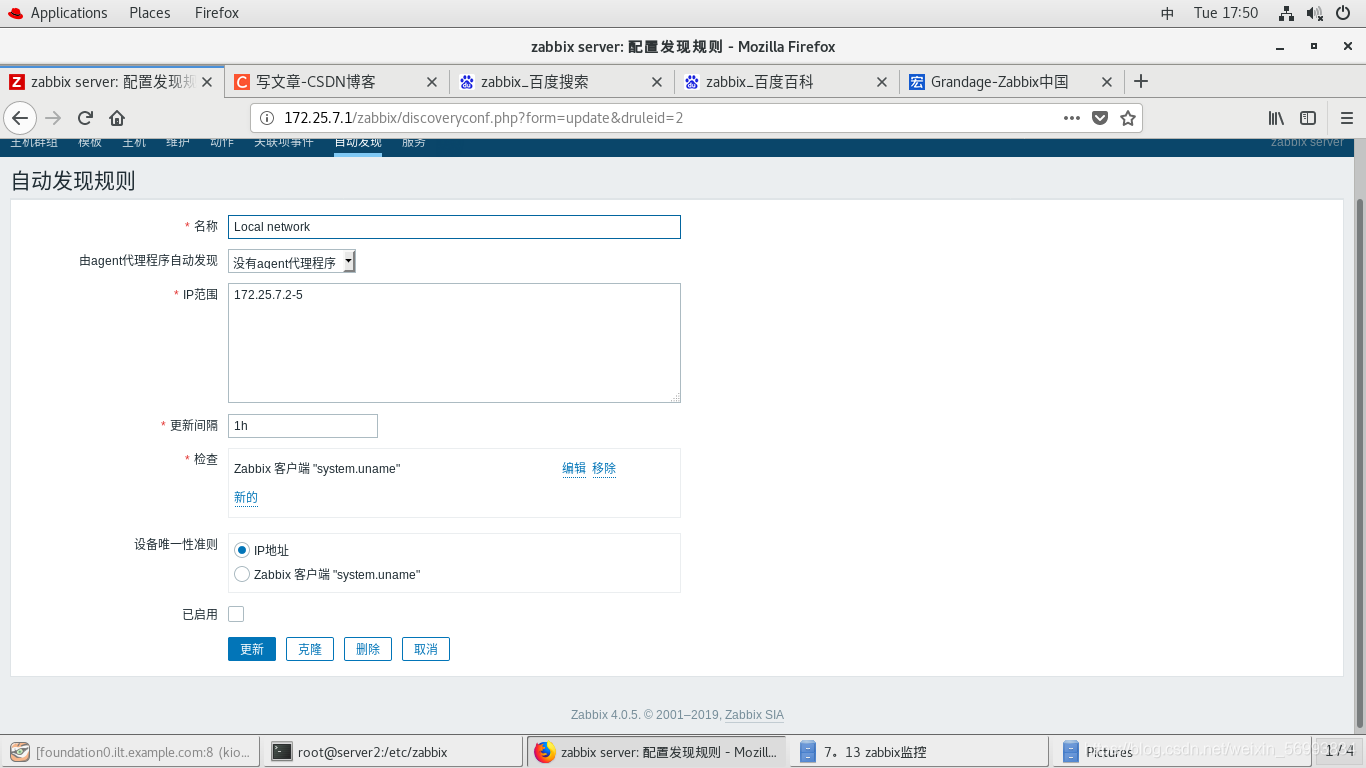Go to the Firefox home page

(x=117, y=118)
